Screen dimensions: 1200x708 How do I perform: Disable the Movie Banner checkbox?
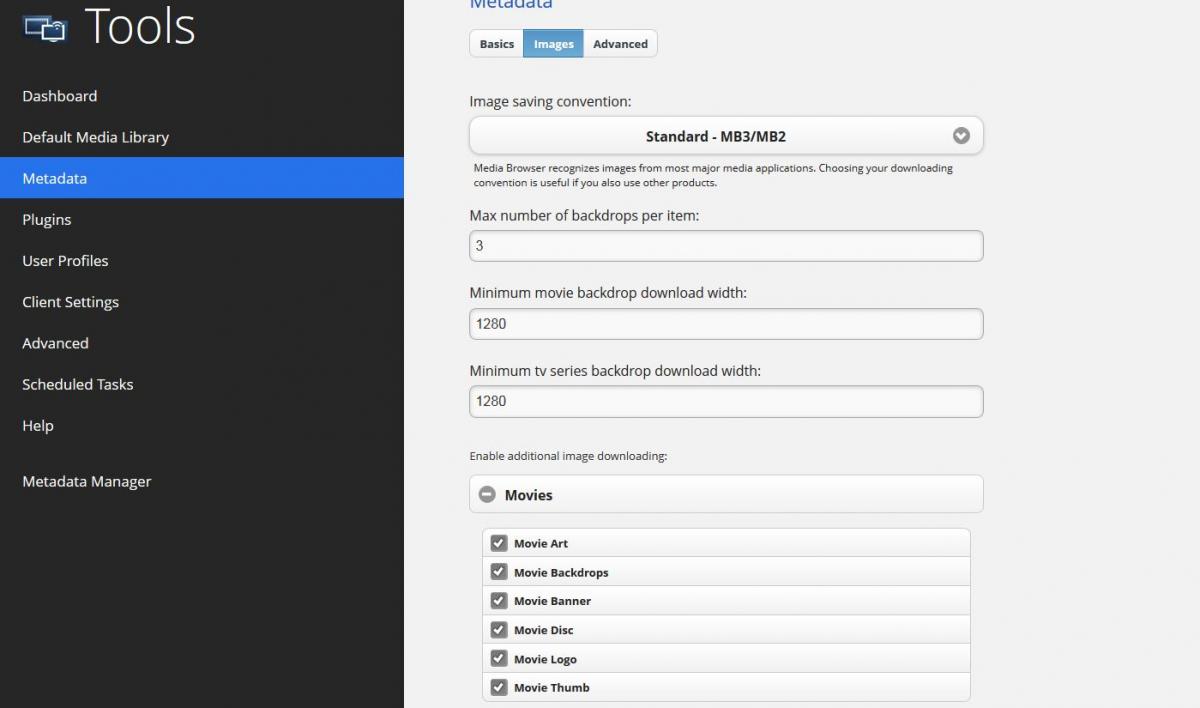[x=498, y=601]
